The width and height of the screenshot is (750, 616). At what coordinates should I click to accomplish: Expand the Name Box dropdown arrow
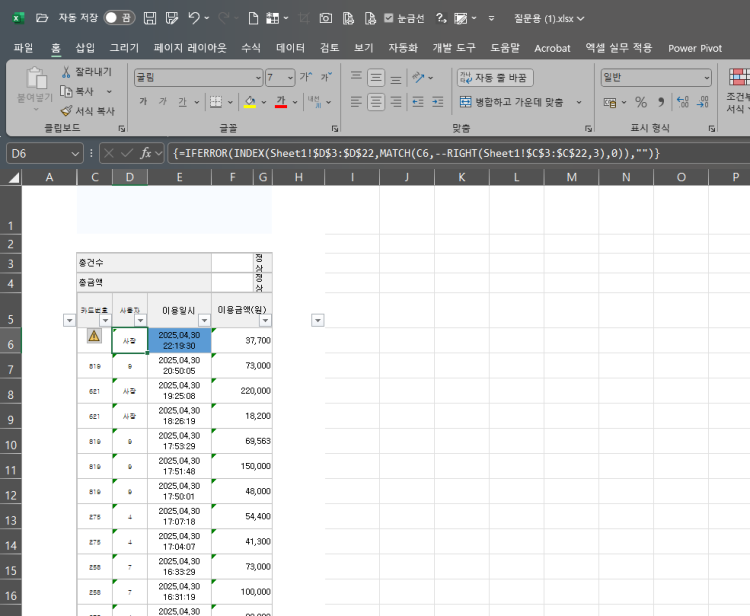click(x=75, y=154)
